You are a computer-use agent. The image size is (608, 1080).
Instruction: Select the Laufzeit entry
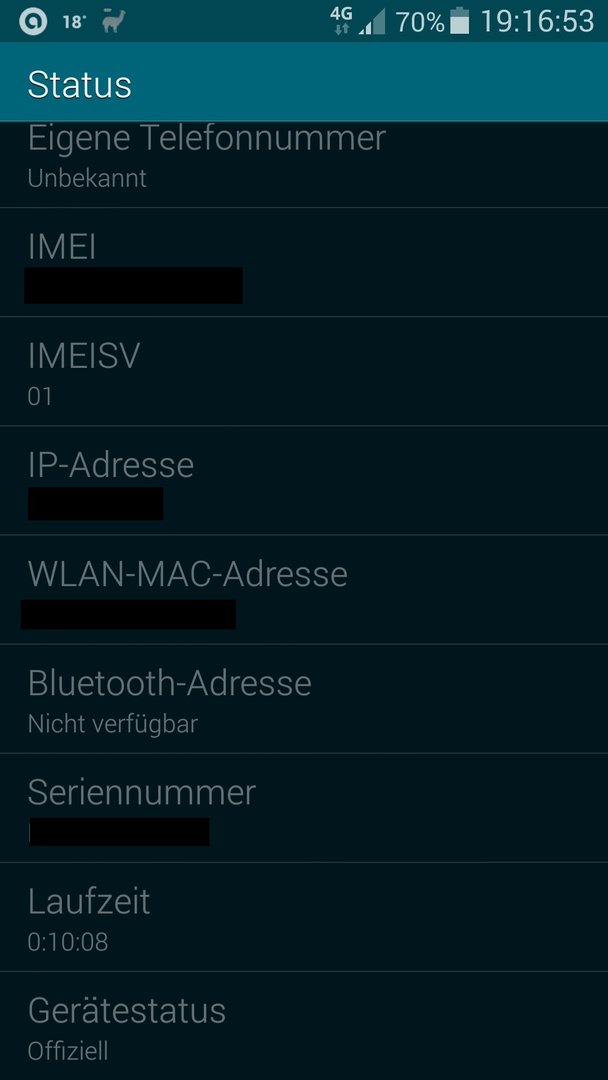click(304, 917)
